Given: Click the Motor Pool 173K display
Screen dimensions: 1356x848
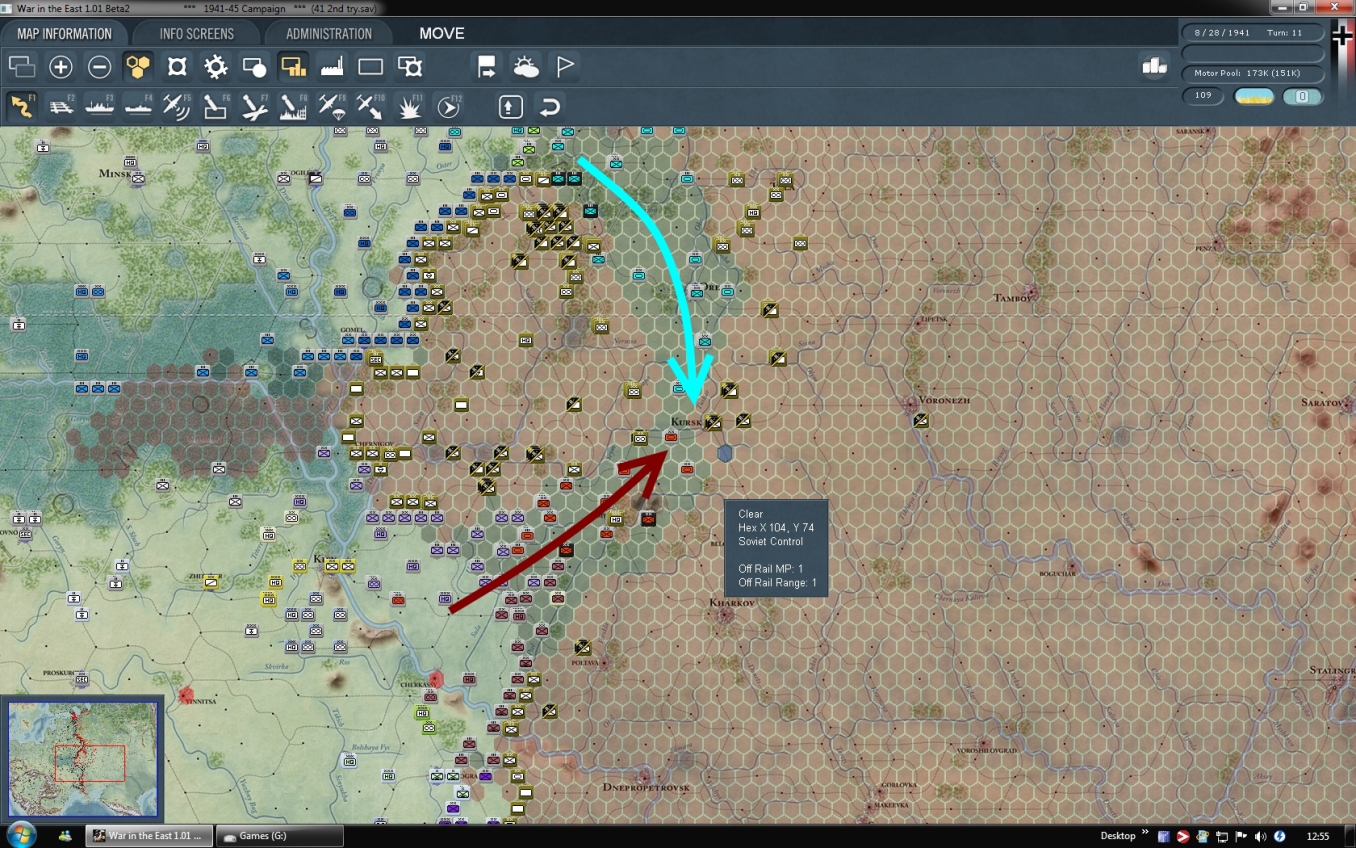Looking at the screenshot, I should (x=1253, y=74).
